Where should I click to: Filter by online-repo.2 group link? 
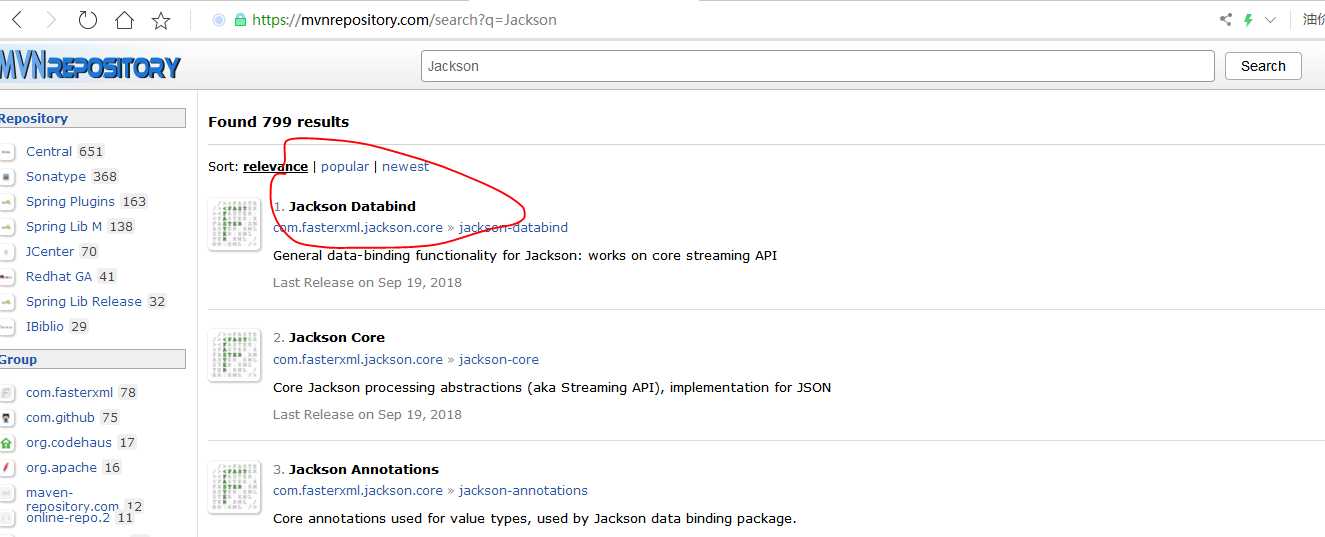point(68,518)
